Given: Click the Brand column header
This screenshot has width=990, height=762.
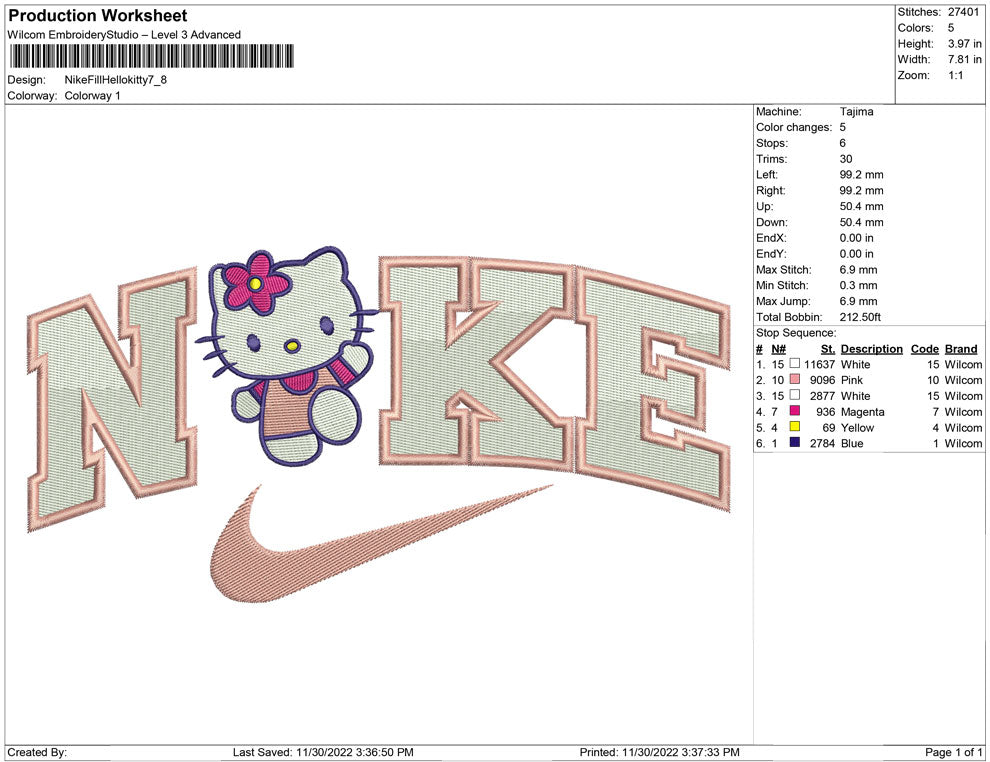Looking at the screenshot, I should [x=961, y=349].
